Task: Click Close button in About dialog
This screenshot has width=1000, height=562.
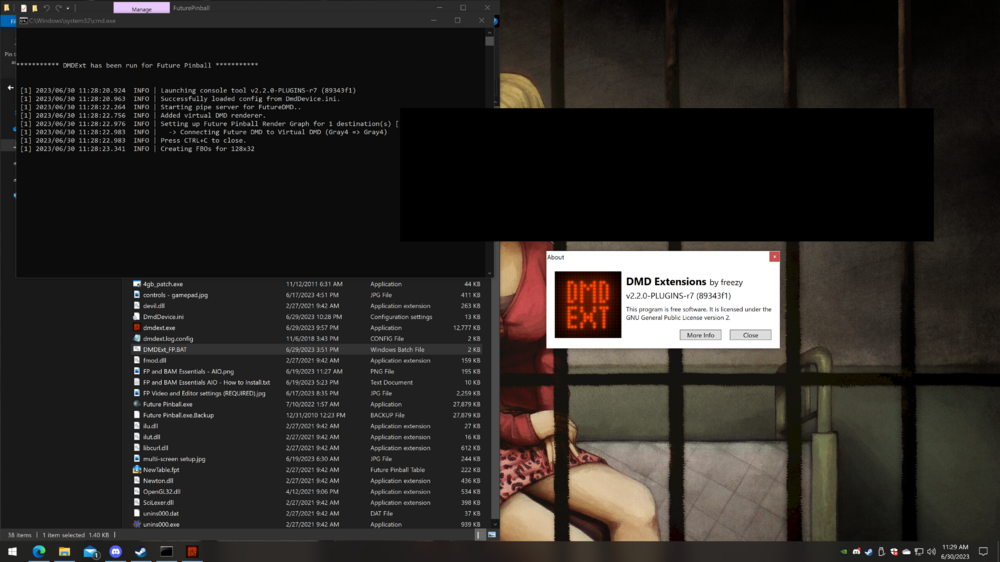Action: [750, 335]
